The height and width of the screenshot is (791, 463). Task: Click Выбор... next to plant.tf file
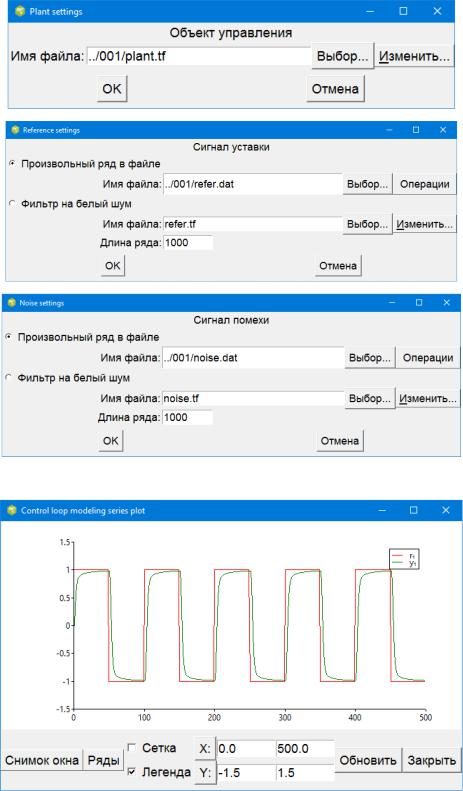[342, 56]
